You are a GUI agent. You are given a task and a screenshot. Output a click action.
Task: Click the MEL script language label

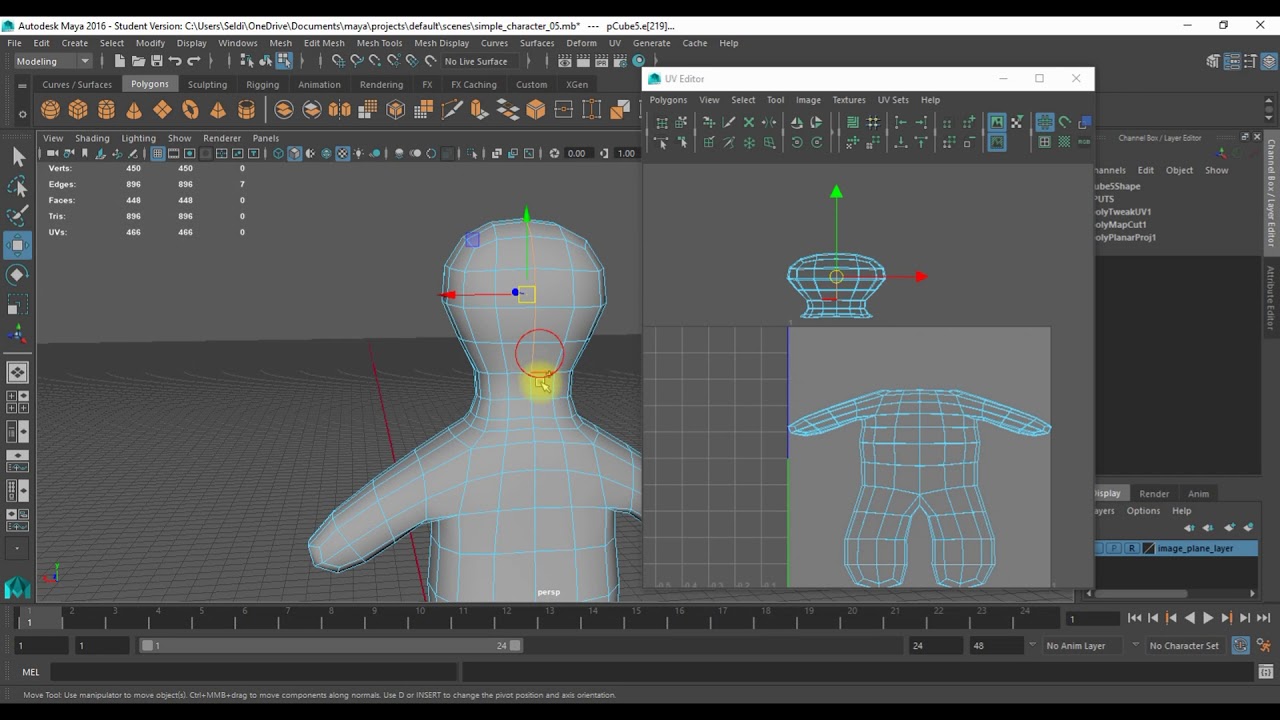[x=31, y=672]
